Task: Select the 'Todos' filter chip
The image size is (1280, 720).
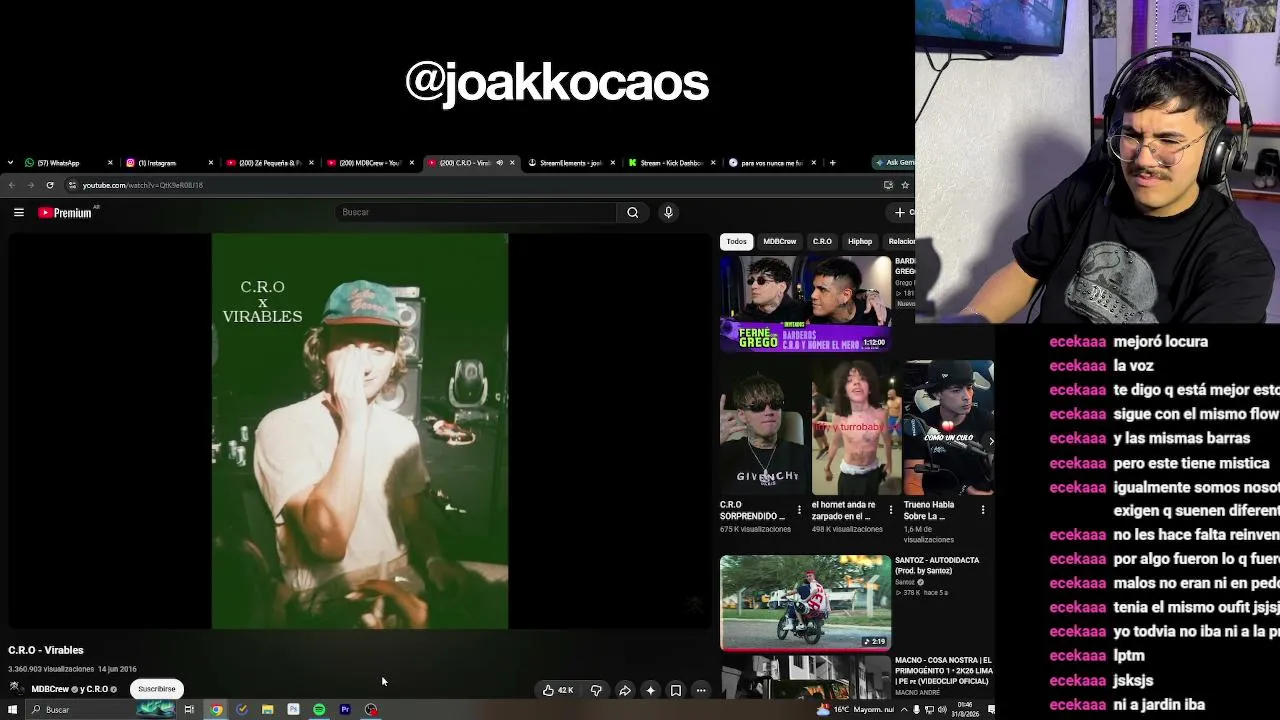Action: click(736, 241)
